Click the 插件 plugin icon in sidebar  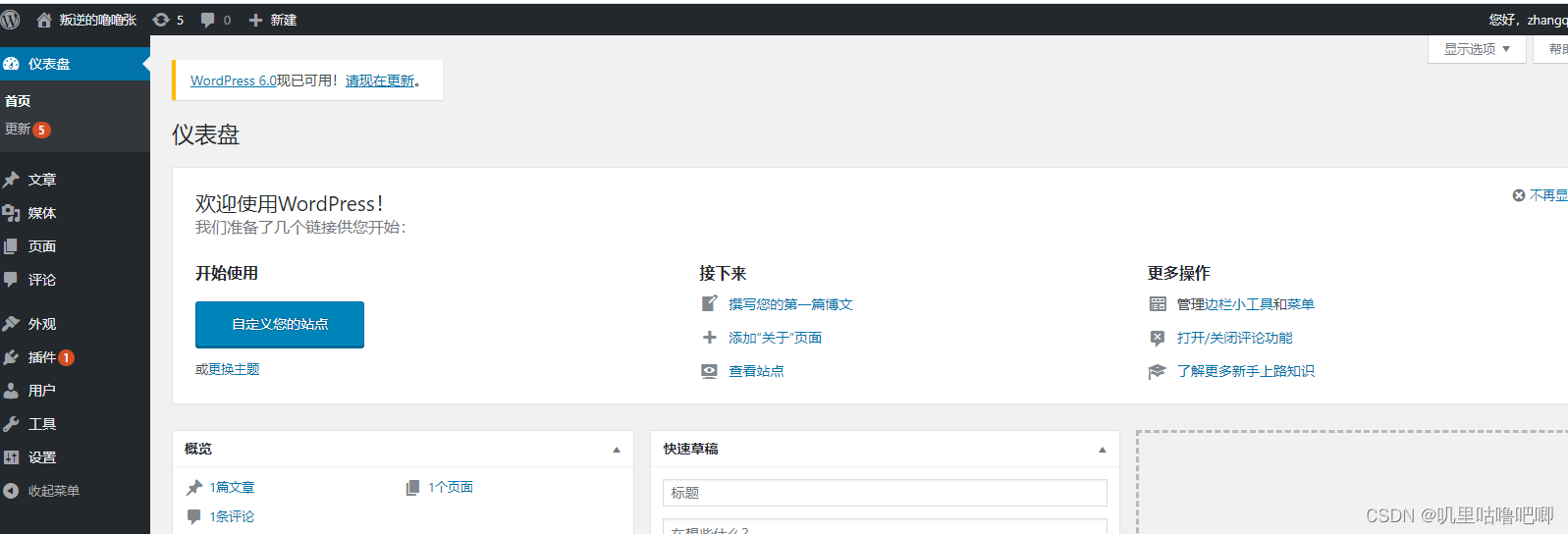(x=12, y=357)
